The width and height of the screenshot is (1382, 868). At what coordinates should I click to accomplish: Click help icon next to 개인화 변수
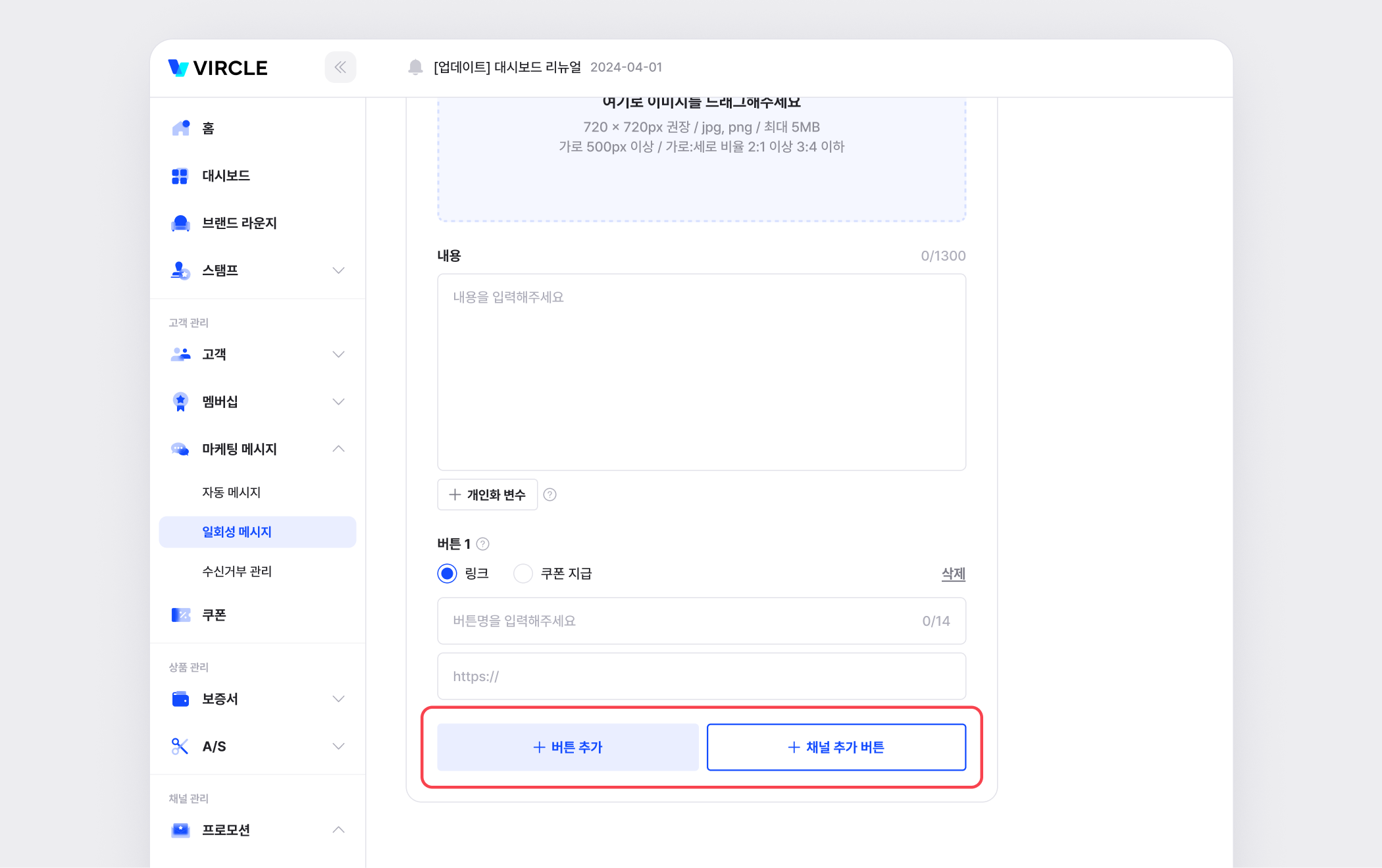point(550,495)
